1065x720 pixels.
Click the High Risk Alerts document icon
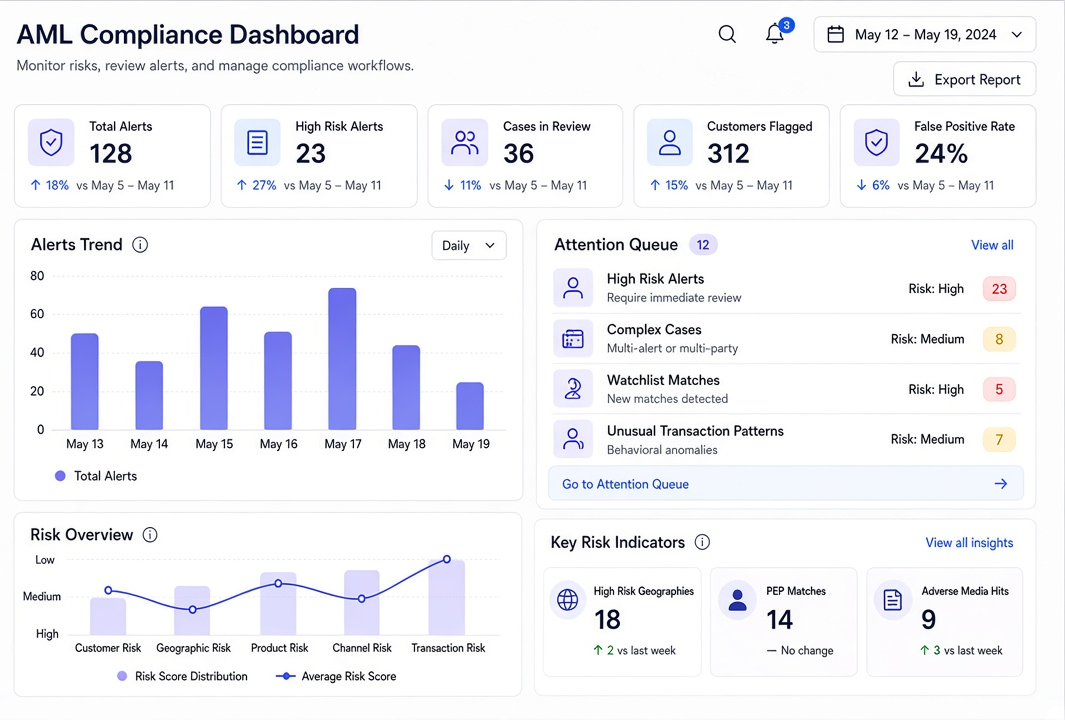[x=257, y=143]
